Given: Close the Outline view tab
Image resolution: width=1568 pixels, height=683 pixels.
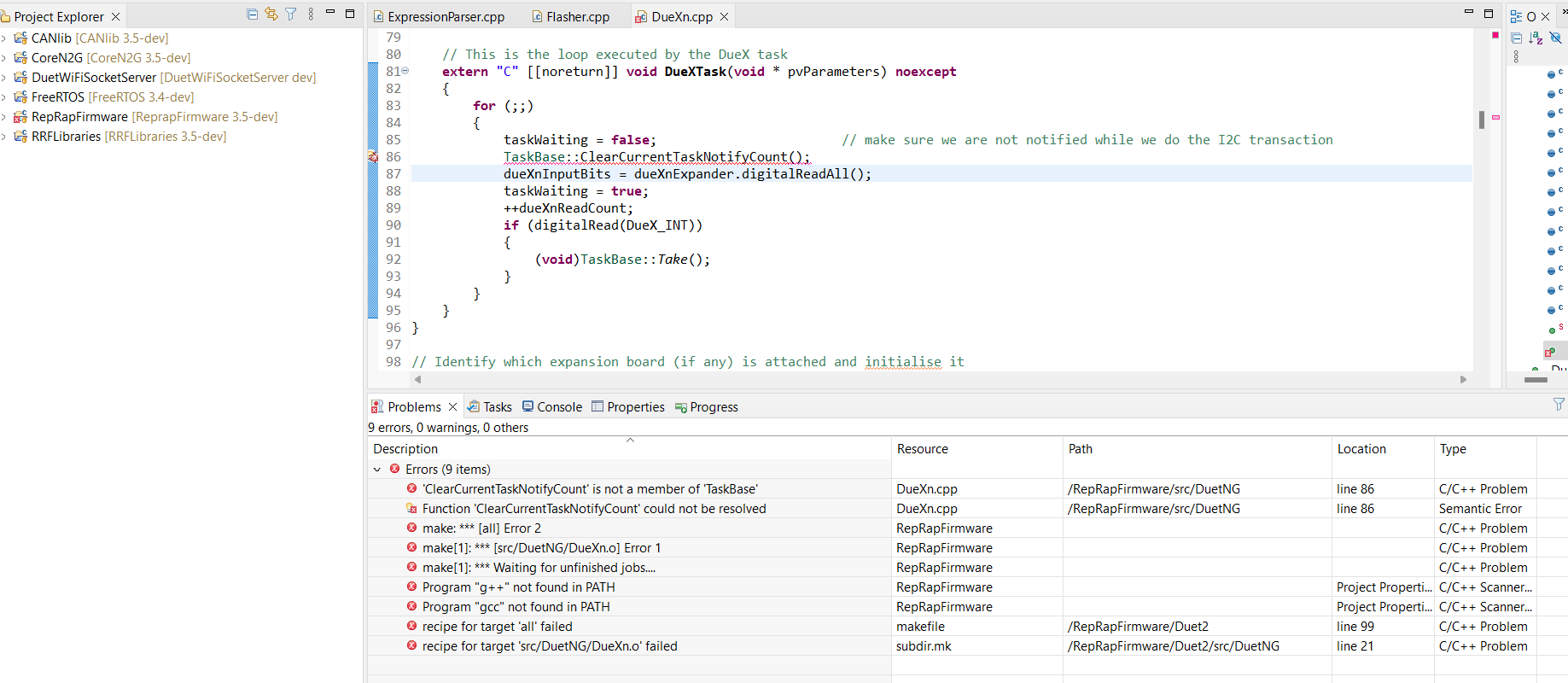Looking at the screenshot, I should click(1545, 16).
